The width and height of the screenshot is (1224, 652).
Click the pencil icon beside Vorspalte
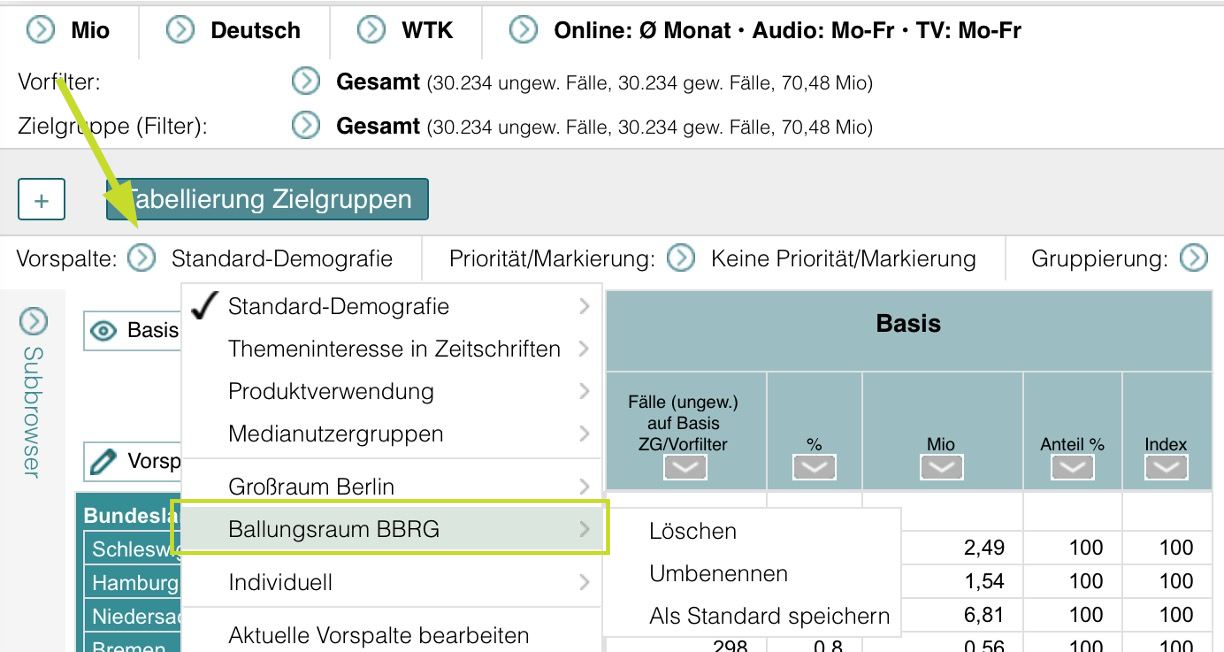tap(104, 460)
